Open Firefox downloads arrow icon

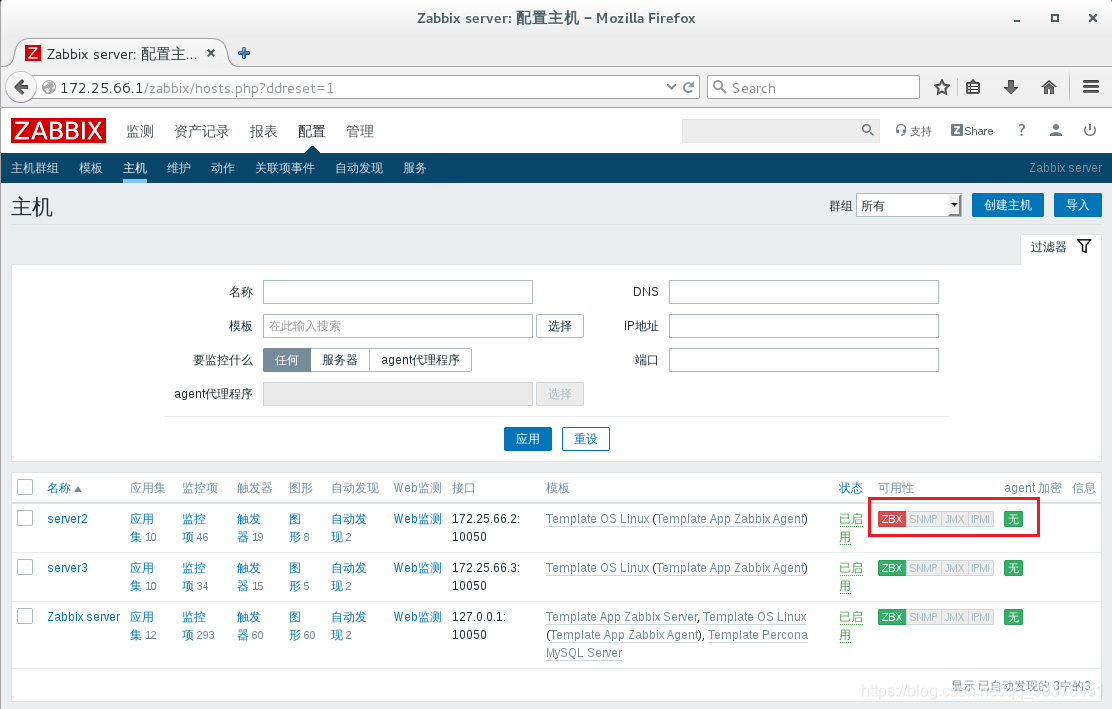click(x=1011, y=87)
